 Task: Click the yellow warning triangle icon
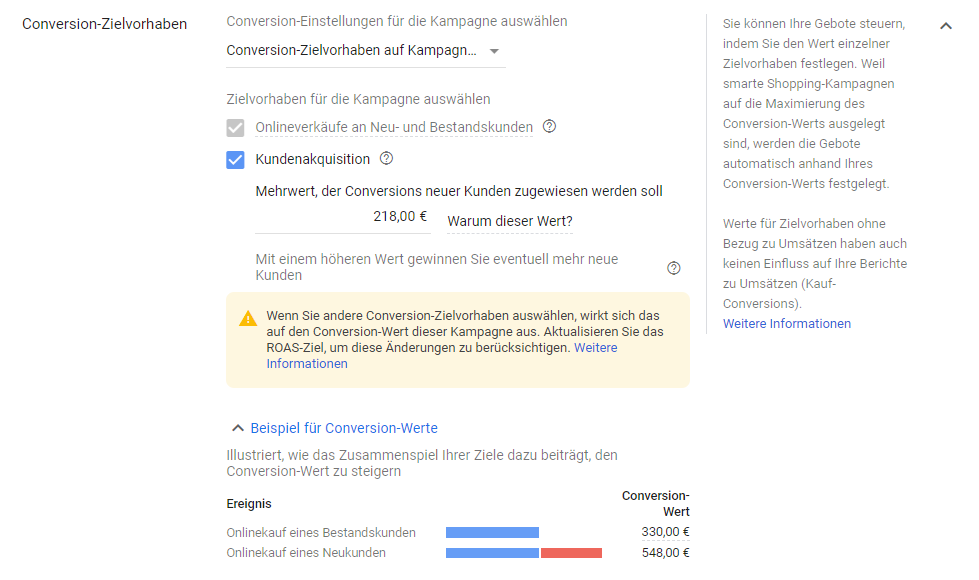pos(246,317)
